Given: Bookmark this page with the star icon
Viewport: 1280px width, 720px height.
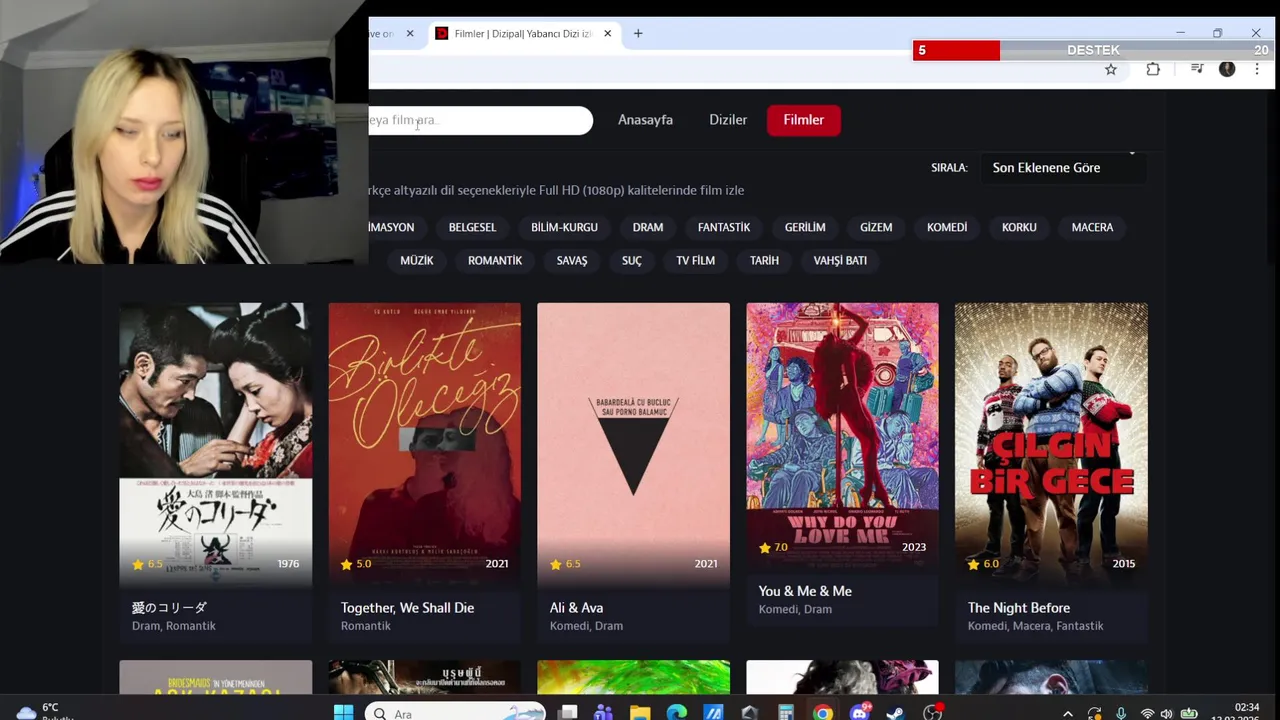Looking at the screenshot, I should [x=1110, y=69].
